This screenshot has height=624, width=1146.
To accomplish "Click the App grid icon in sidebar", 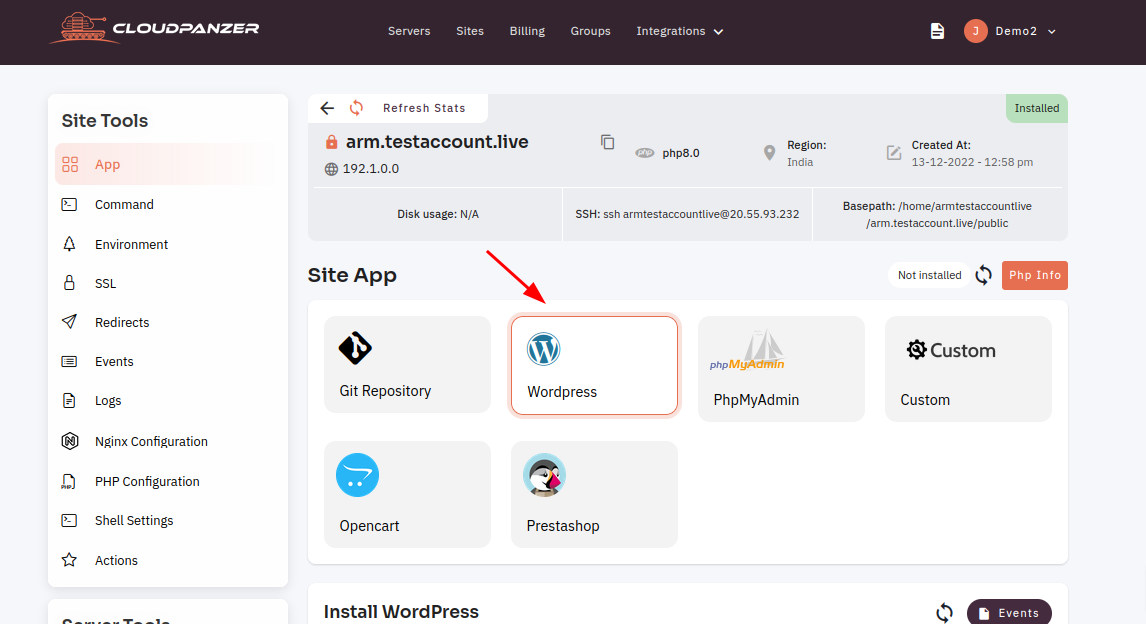I will click(x=70, y=164).
